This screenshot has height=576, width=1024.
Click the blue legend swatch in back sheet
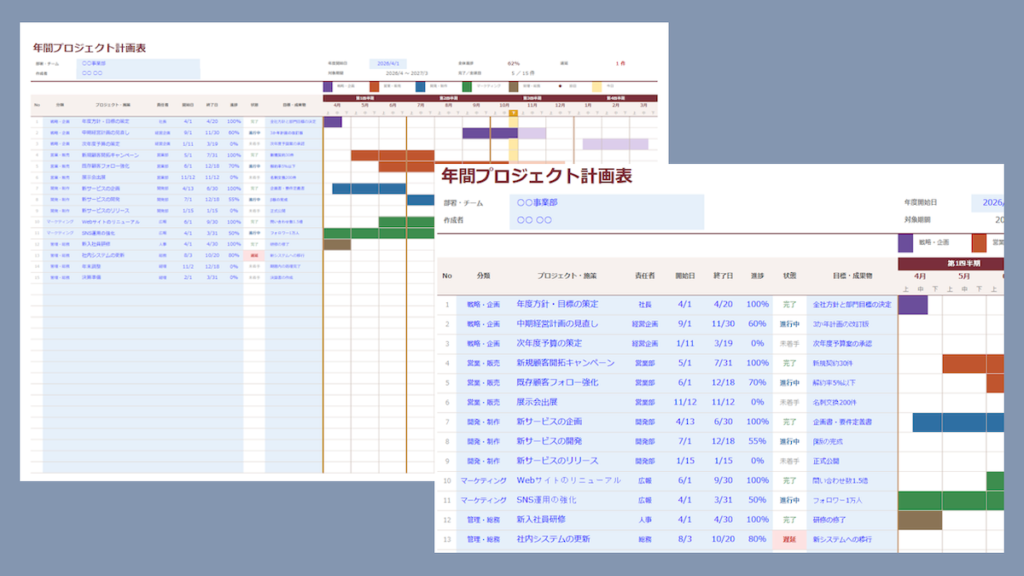pyautogui.click(x=420, y=86)
